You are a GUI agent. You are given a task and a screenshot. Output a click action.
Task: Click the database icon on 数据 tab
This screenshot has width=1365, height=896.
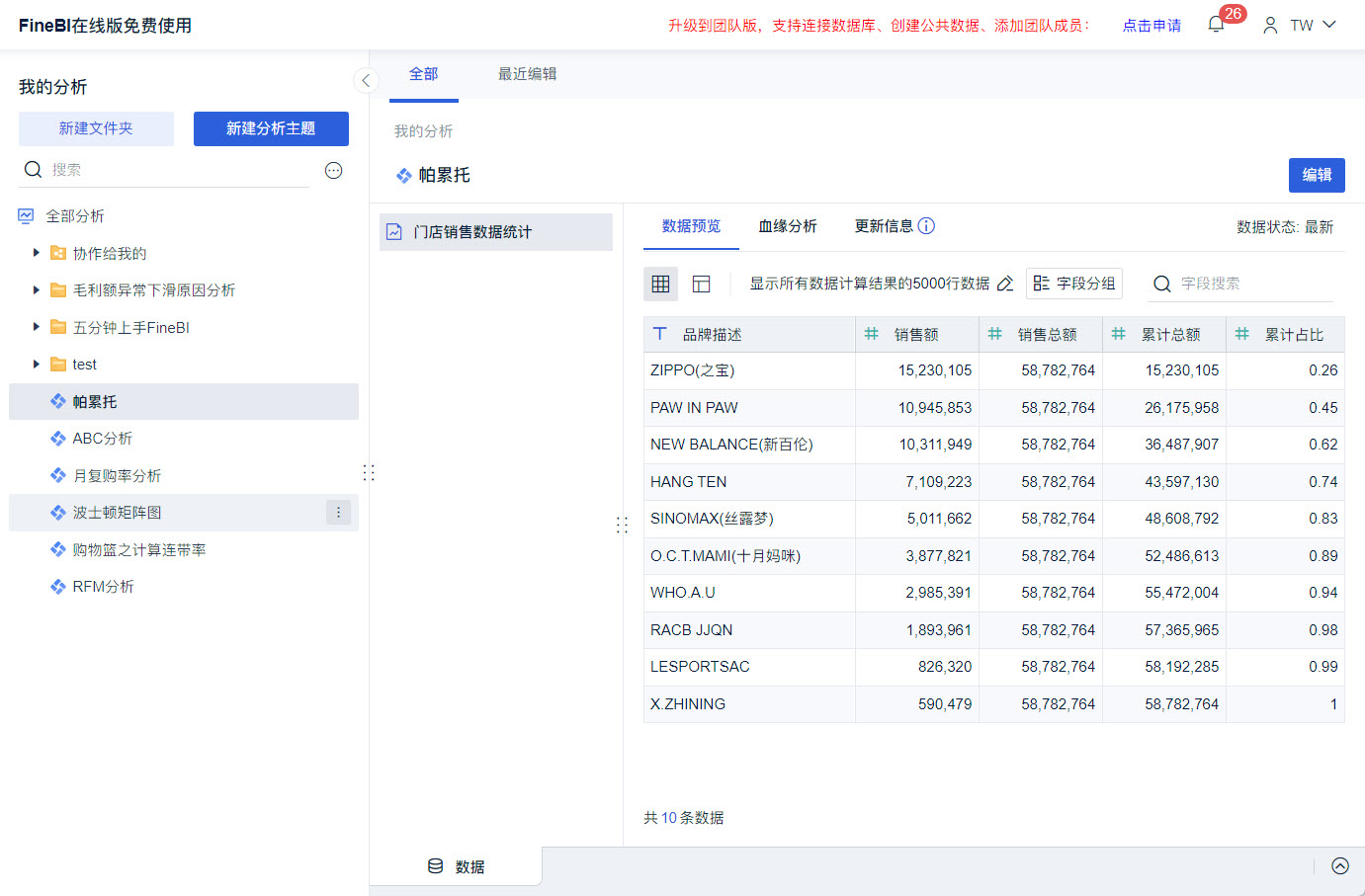436,866
